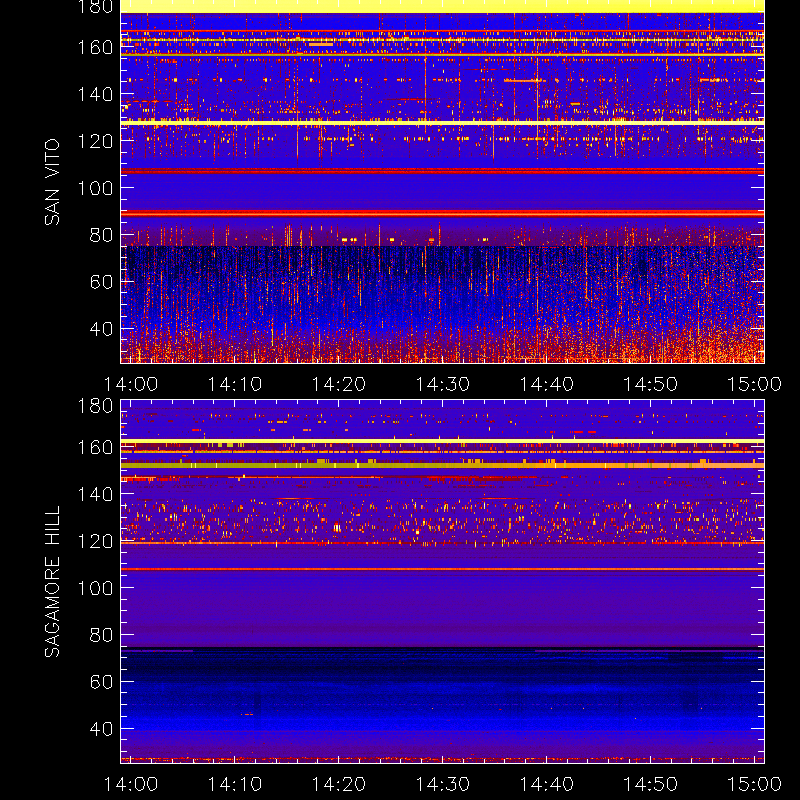Pick the 14:30 time label of San Vito plot

(442, 384)
